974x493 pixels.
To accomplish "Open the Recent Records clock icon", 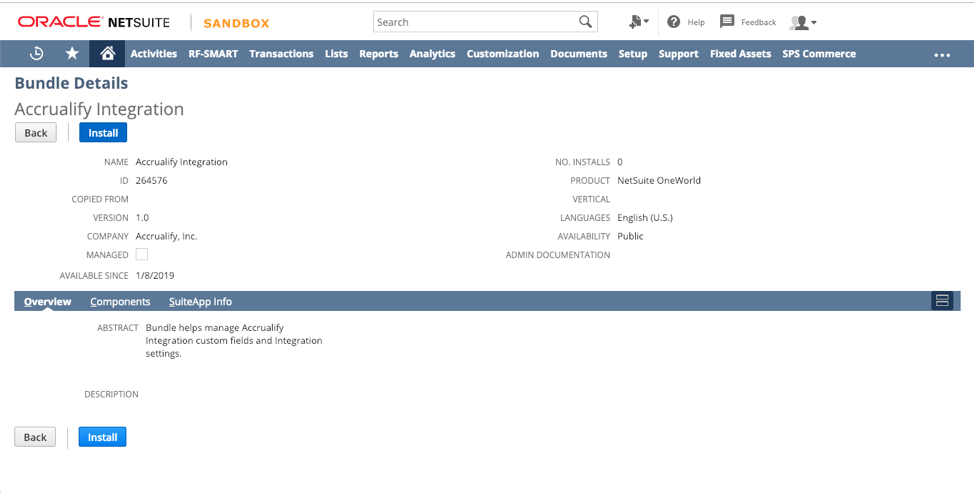I will tap(37, 53).
